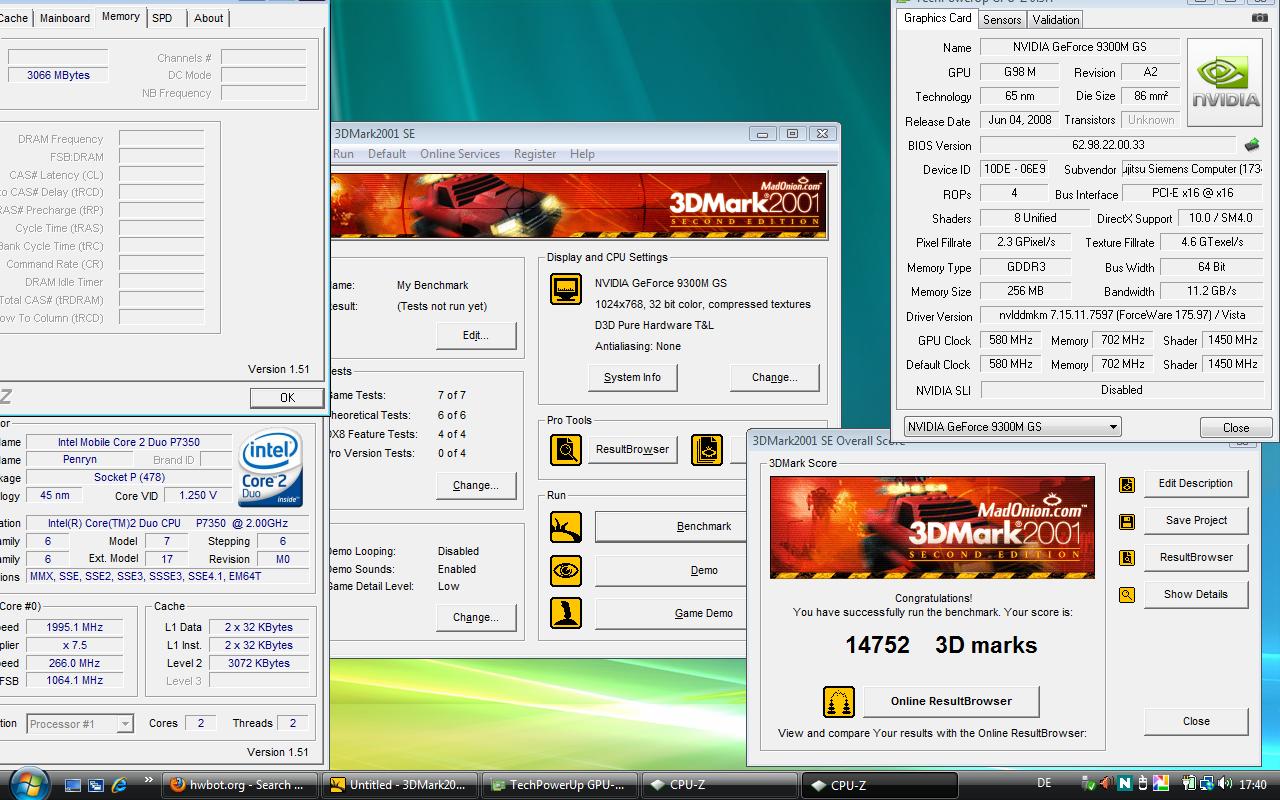
Task: Open the Register menu
Action: pyautogui.click(x=535, y=154)
